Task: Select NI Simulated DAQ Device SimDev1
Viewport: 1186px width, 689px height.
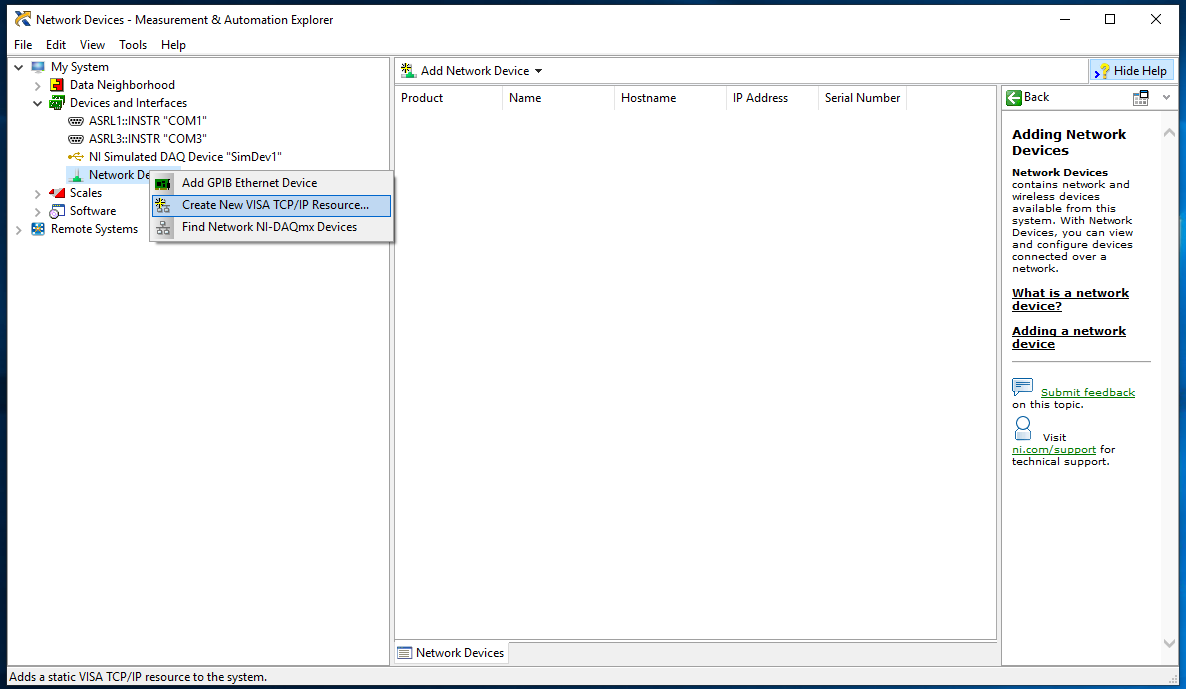Action: click(x=185, y=157)
